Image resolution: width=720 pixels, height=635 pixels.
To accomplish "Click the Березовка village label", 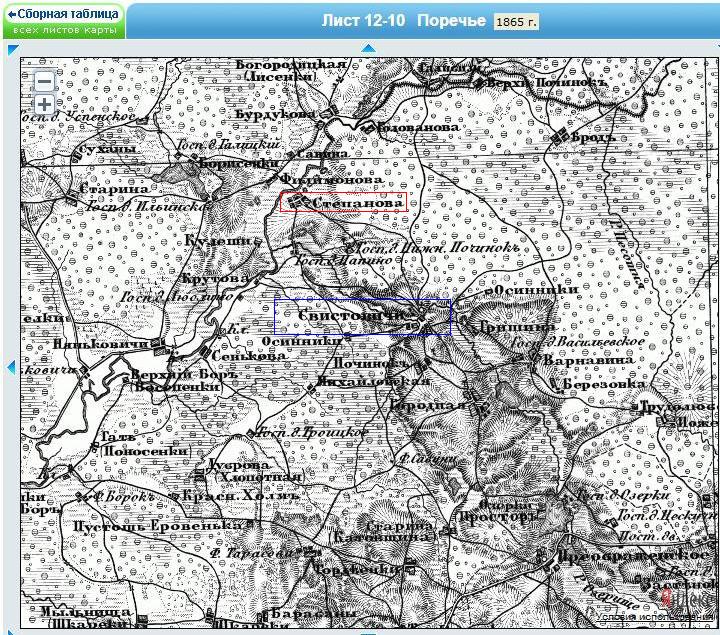I will point(603,383).
